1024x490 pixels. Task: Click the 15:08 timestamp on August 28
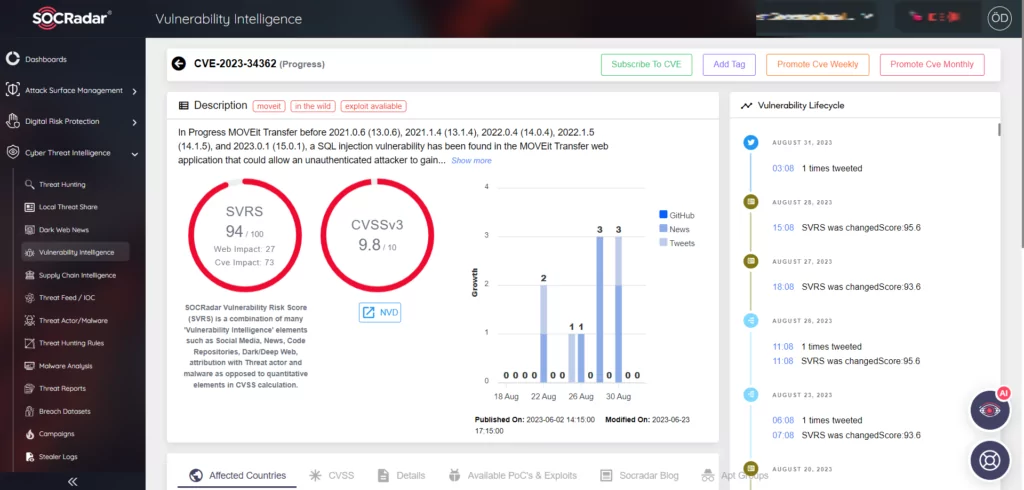pyautogui.click(x=783, y=228)
